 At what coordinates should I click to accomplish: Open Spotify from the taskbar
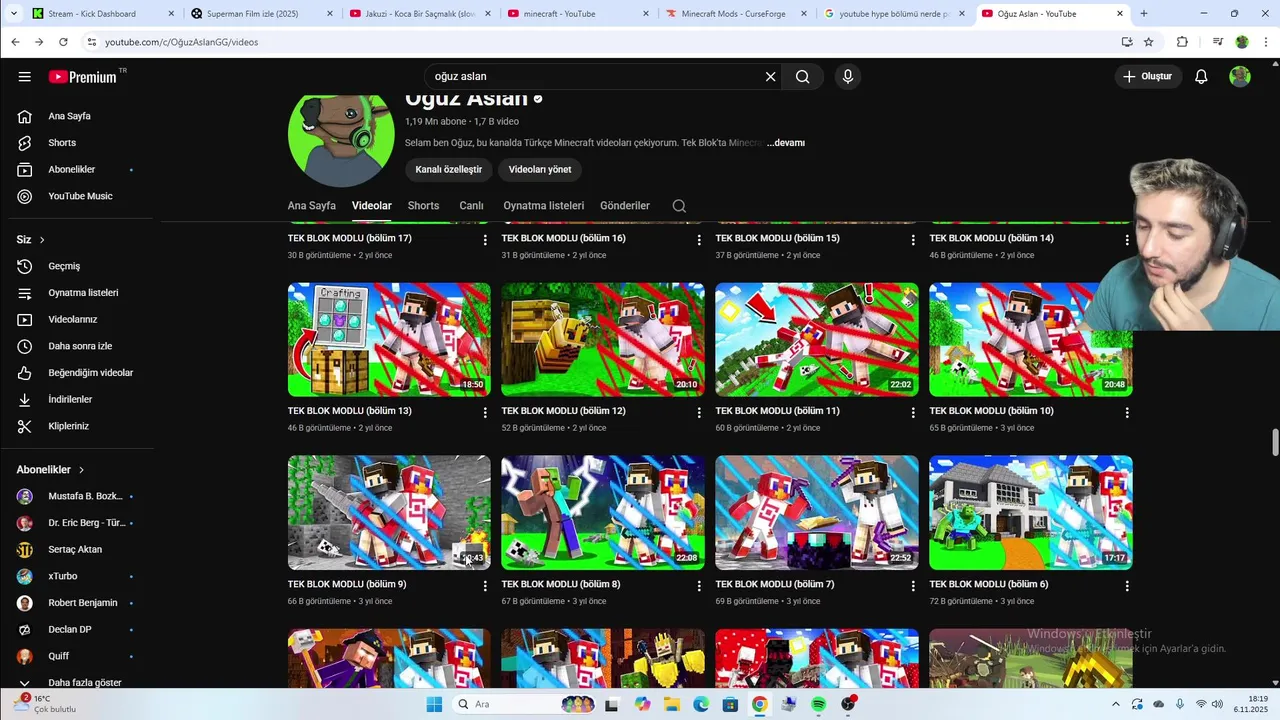coord(818,704)
